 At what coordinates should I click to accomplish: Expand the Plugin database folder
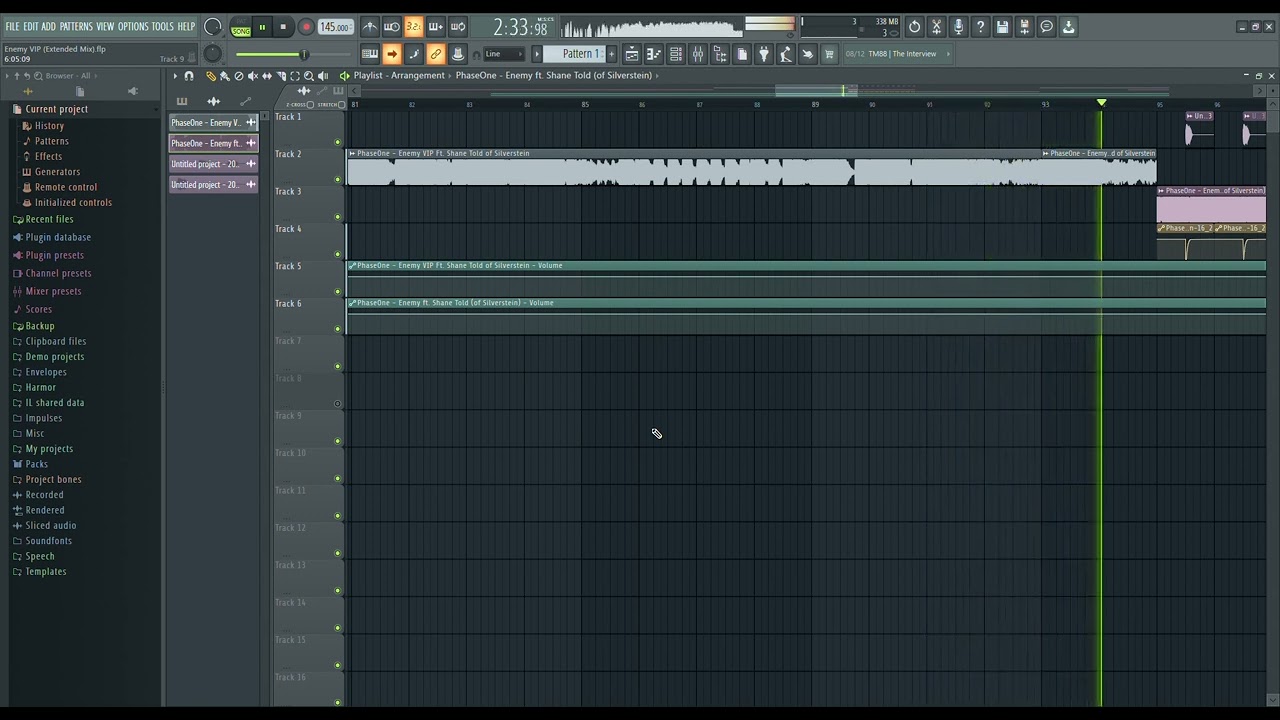coord(58,237)
